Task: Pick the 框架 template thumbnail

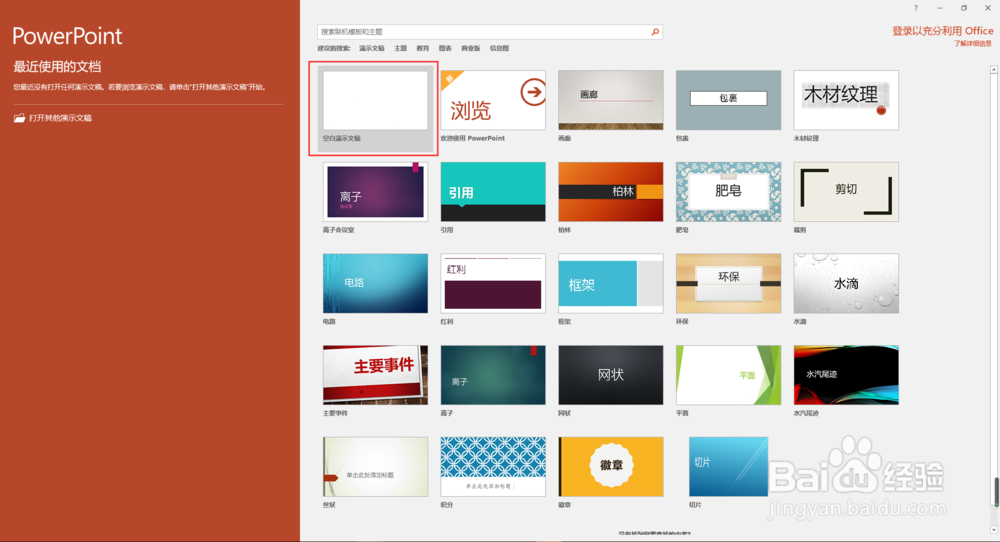Action: coord(610,284)
